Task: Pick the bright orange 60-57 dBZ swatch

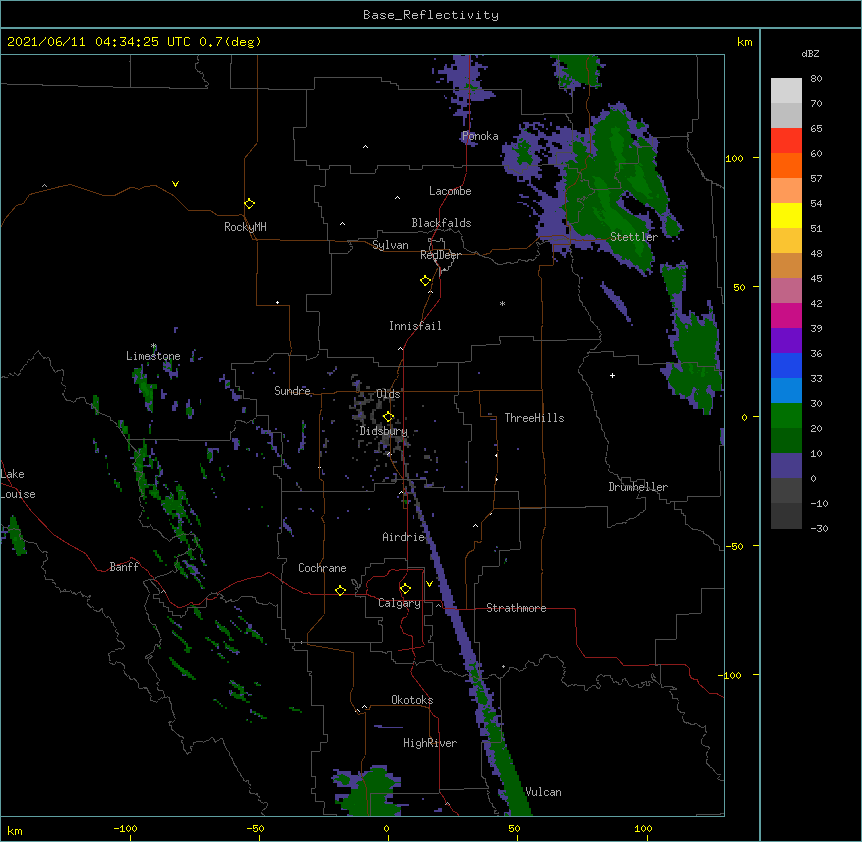Action: coord(786,165)
